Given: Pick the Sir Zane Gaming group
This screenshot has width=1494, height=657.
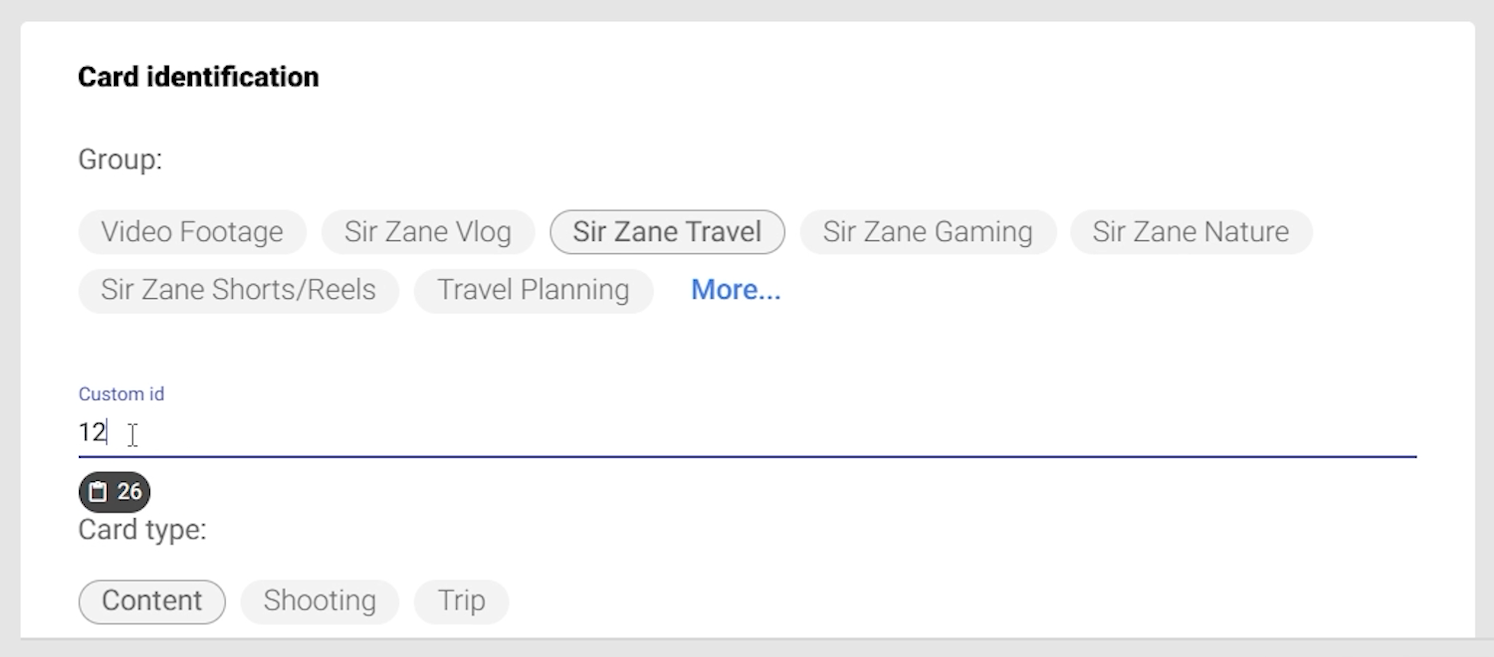Looking at the screenshot, I should (x=927, y=232).
